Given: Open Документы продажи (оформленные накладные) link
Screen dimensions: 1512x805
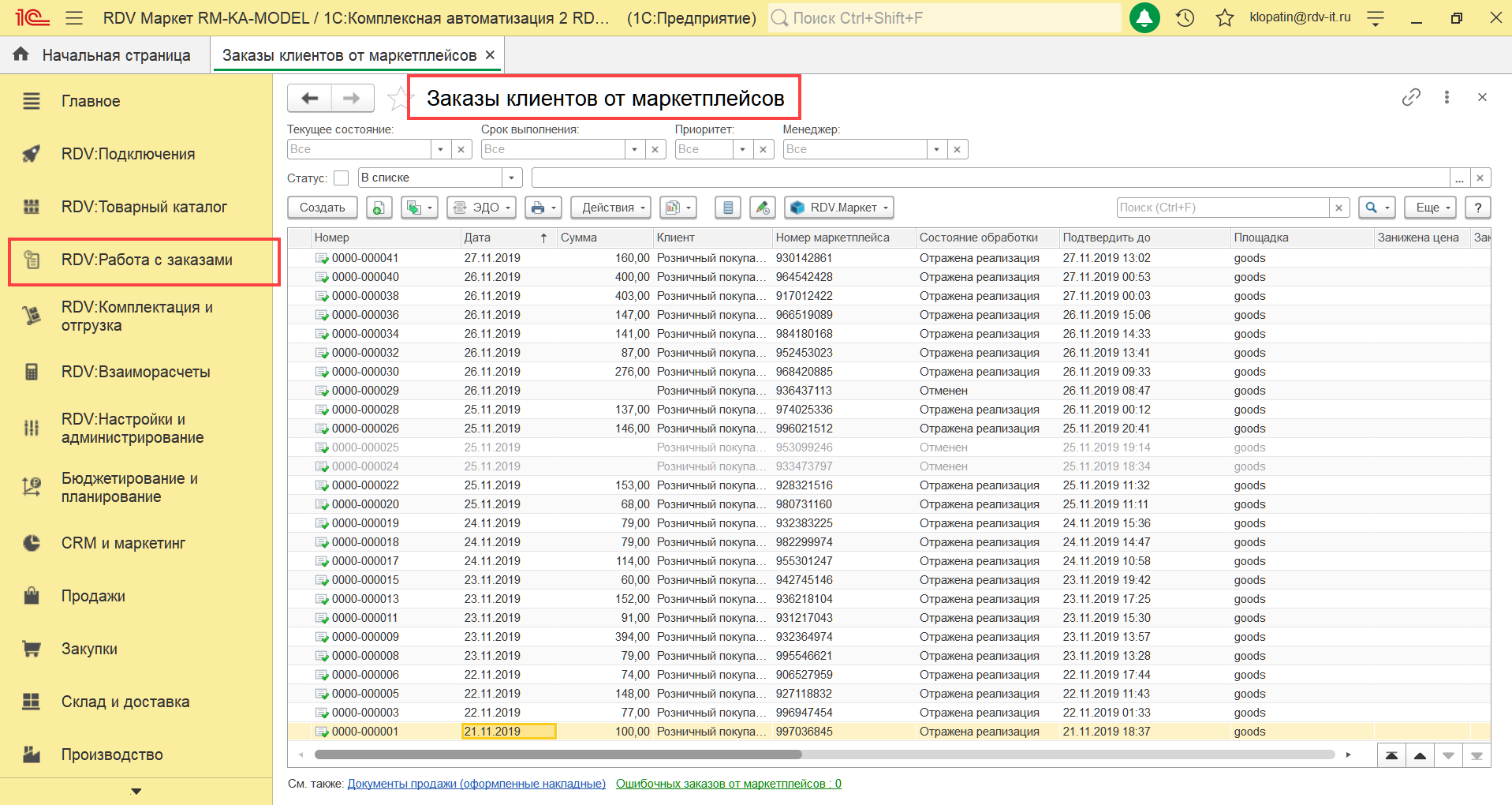Looking at the screenshot, I should coord(476,784).
